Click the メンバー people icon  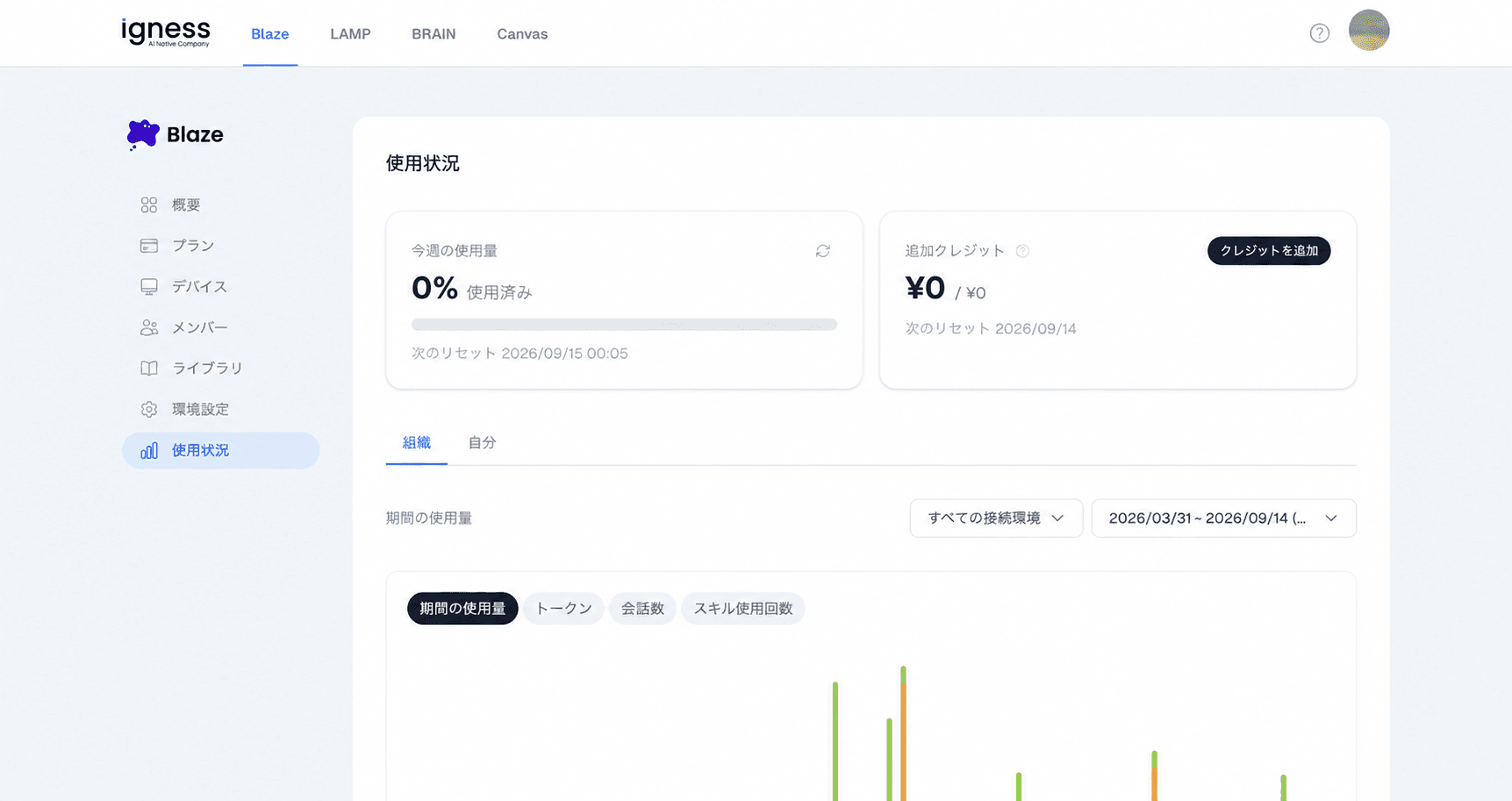149,327
